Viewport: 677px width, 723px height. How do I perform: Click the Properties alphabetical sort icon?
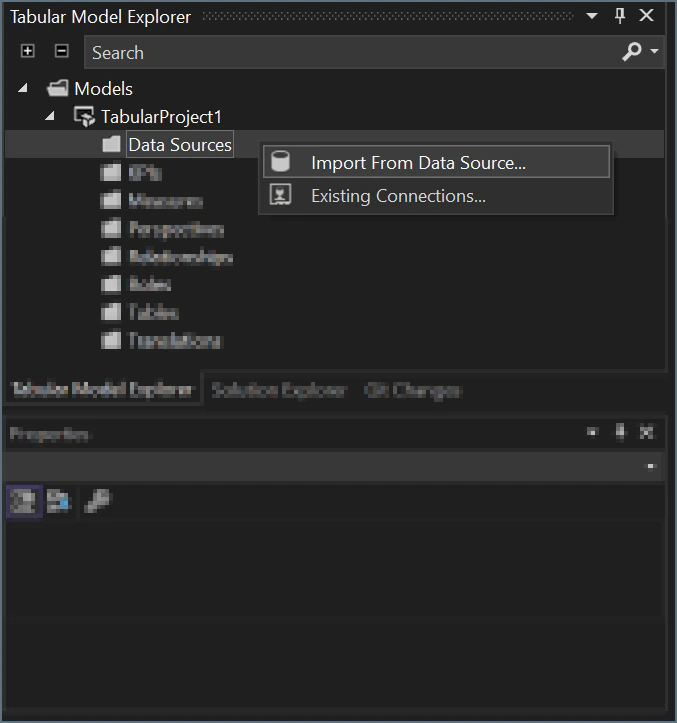tap(58, 501)
